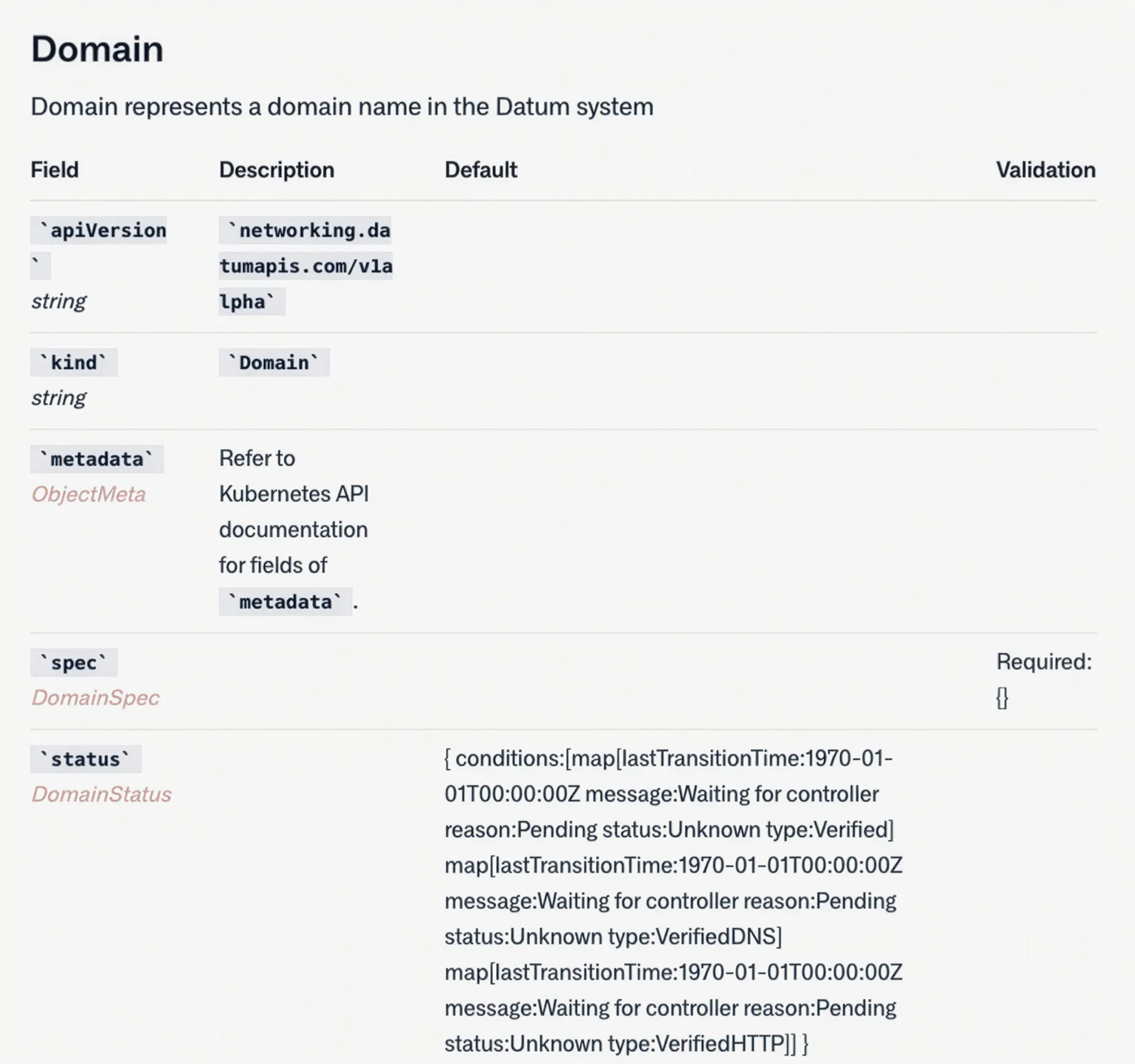Open the DomainStatus type reference link

pyautogui.click(x=102, y=794)
